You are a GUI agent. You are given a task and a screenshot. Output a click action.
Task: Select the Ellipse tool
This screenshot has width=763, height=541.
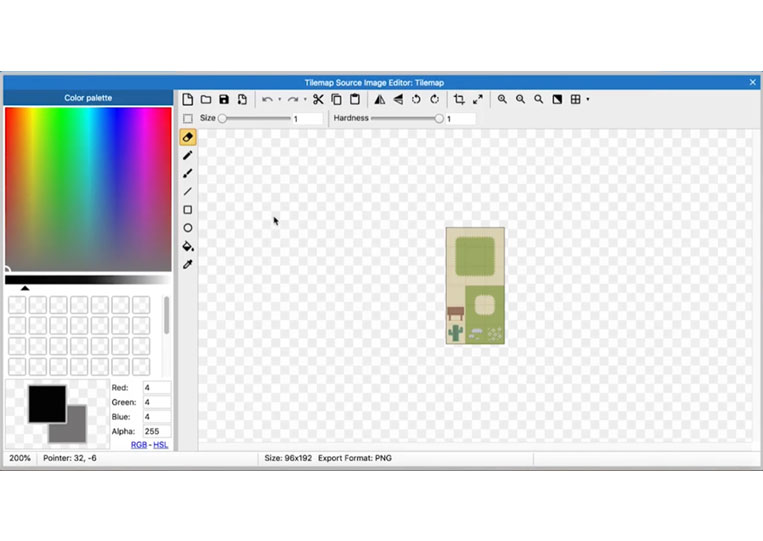(188, 228)
